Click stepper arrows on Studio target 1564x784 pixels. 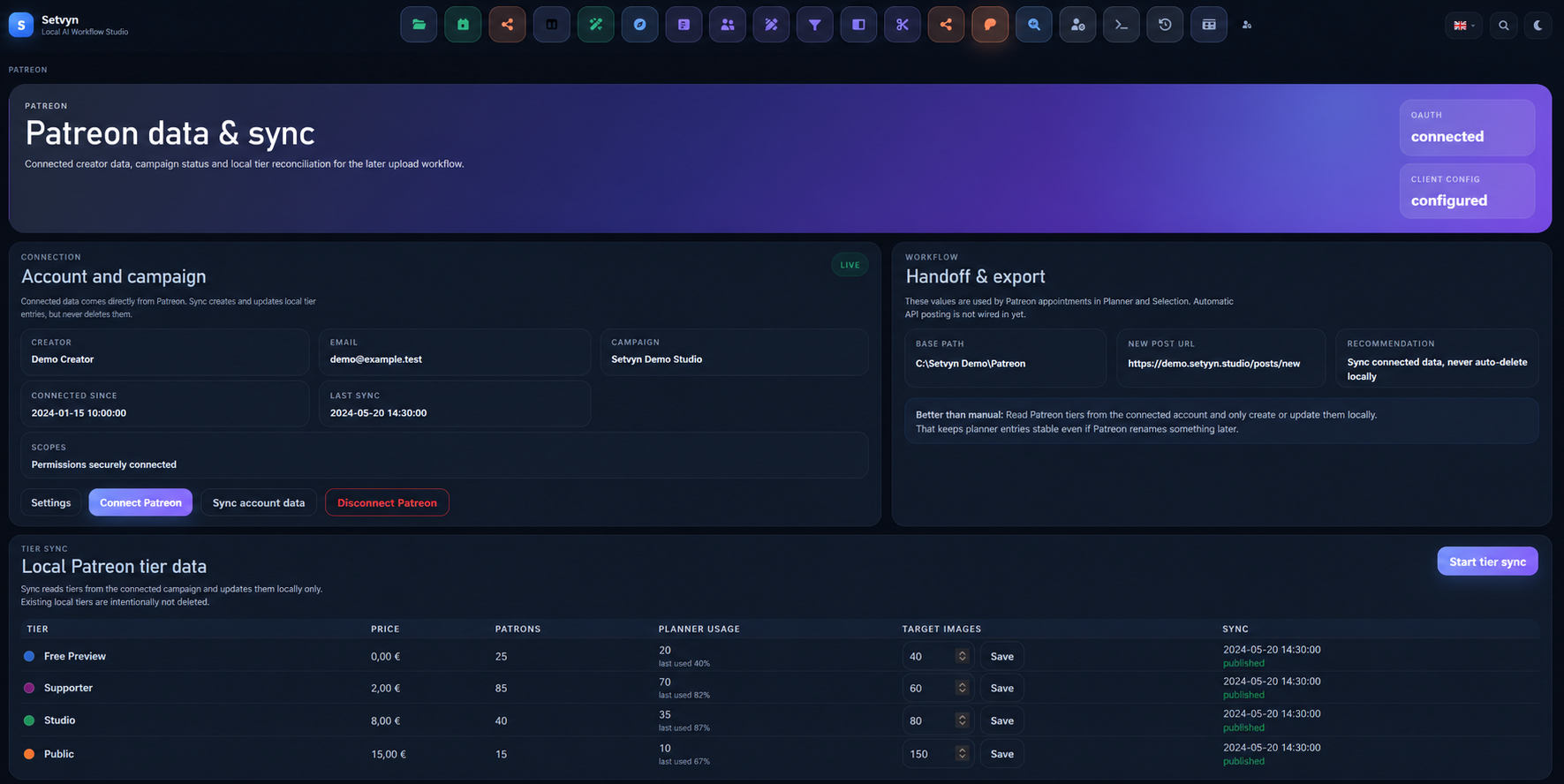(963, 720)
